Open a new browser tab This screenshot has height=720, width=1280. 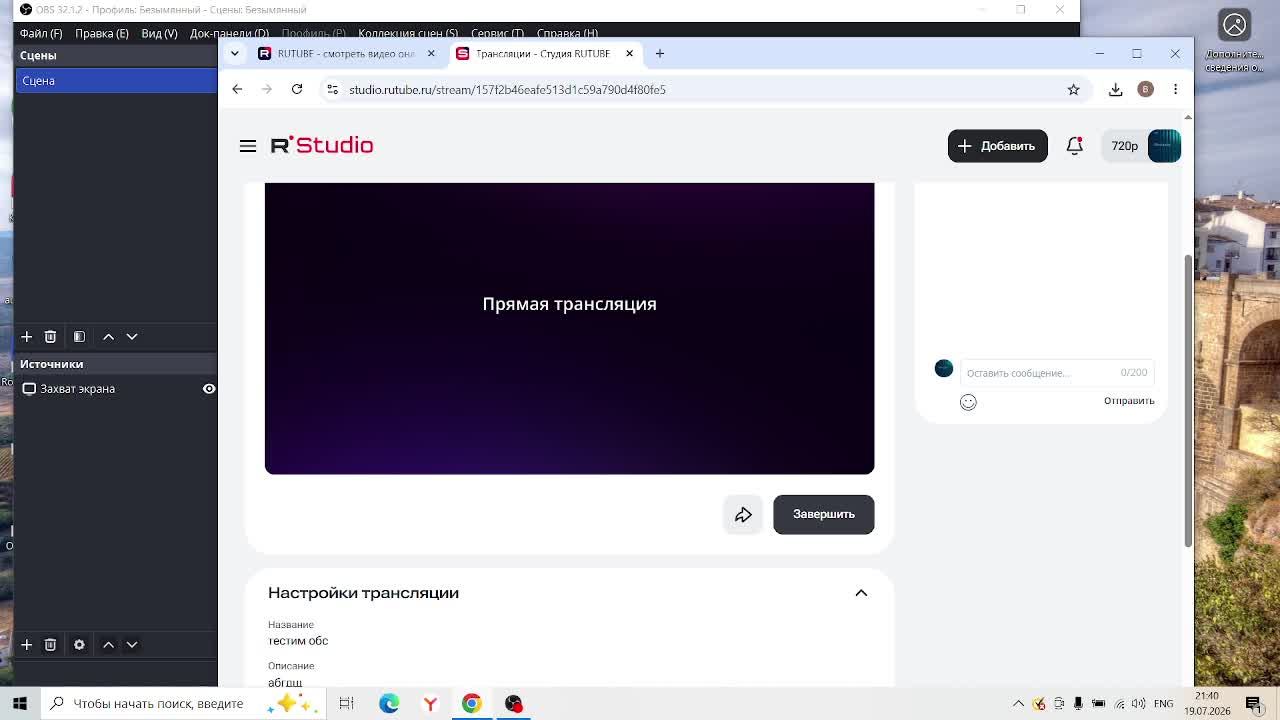coord(660,54)
